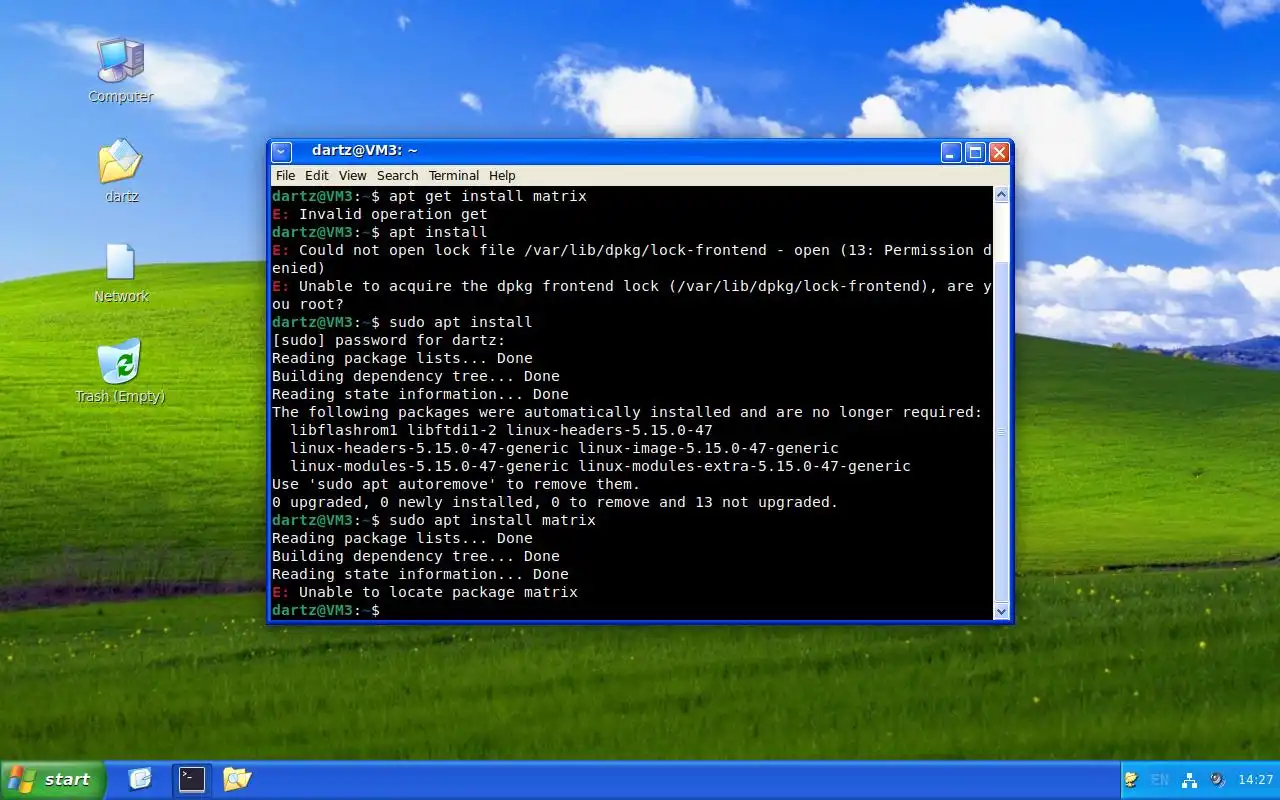Click the '[sudo] password for dartz:' line
The image size is (1280, 800).
point(389,340)
